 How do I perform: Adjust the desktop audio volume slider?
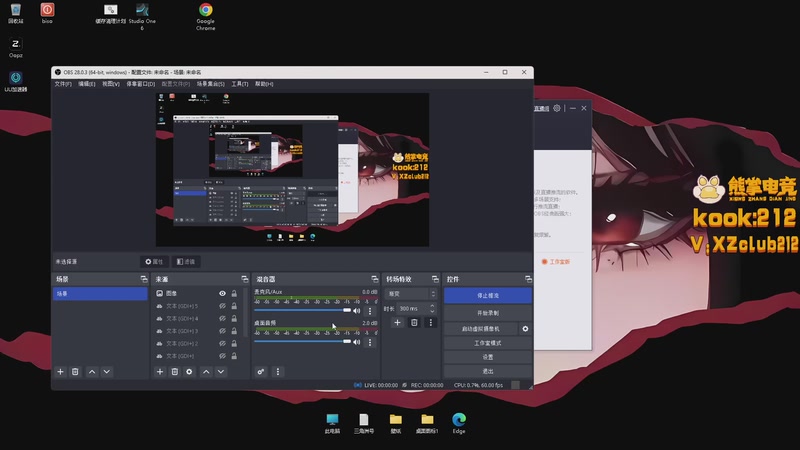(x=303, y=341)
